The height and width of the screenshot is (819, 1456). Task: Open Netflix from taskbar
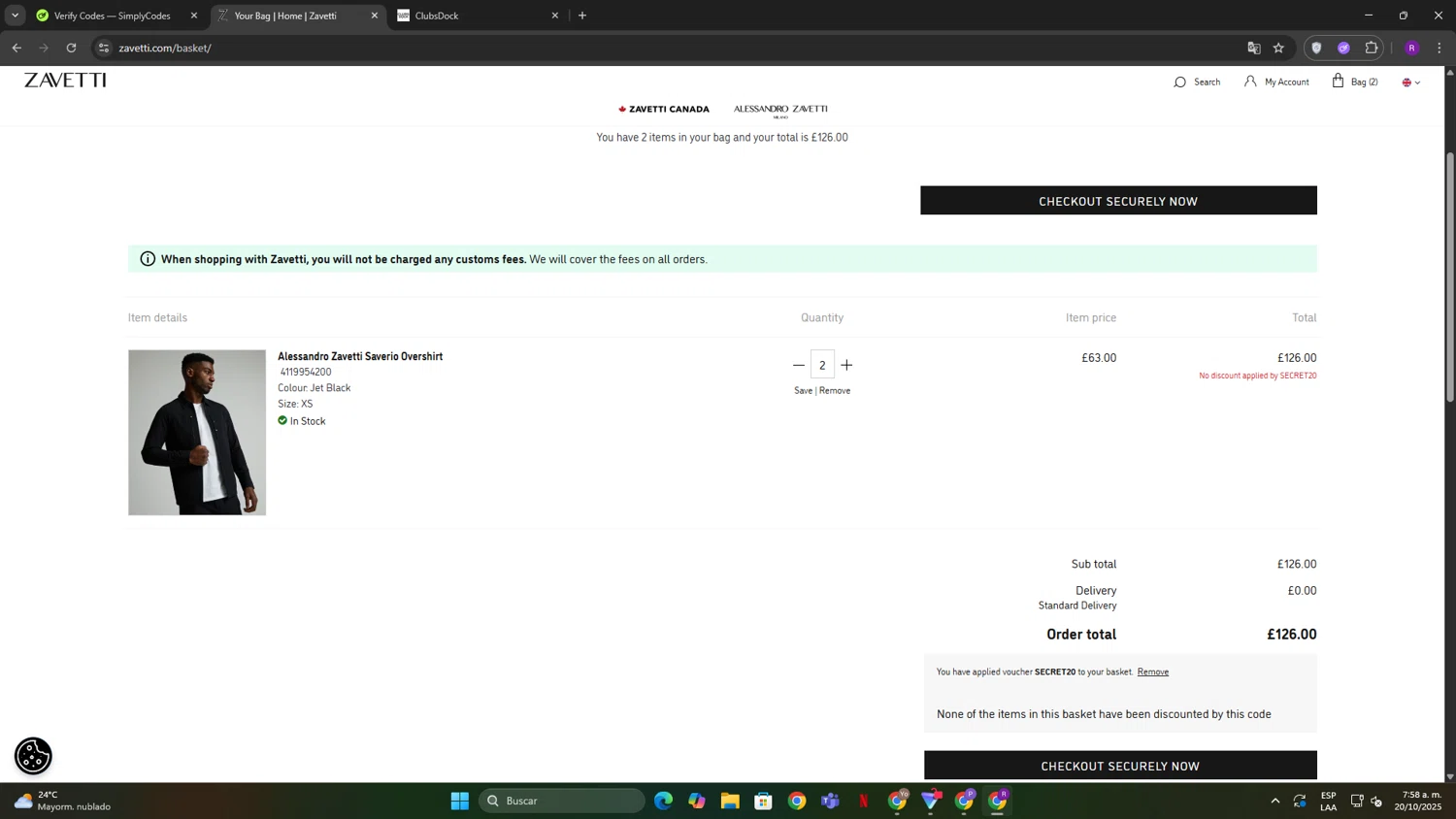point(864,801)
